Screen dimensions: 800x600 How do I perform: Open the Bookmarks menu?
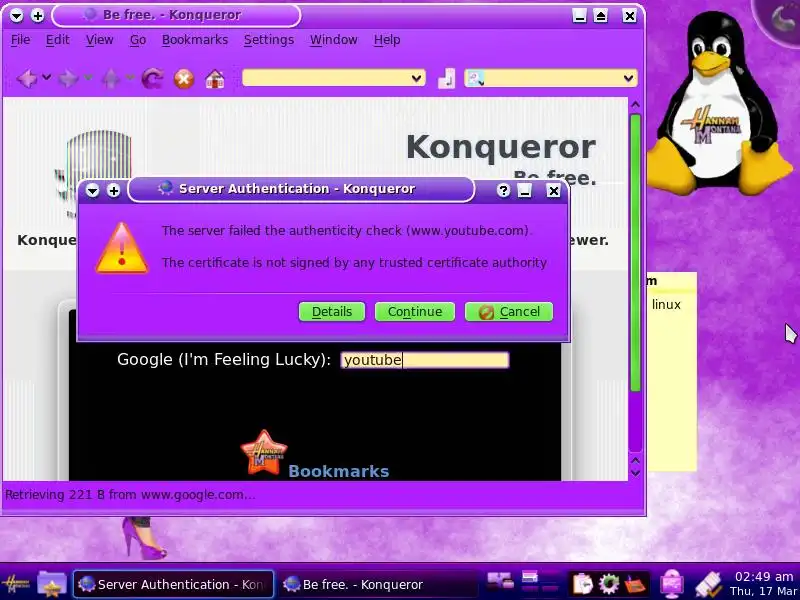(x=195, y=40)
